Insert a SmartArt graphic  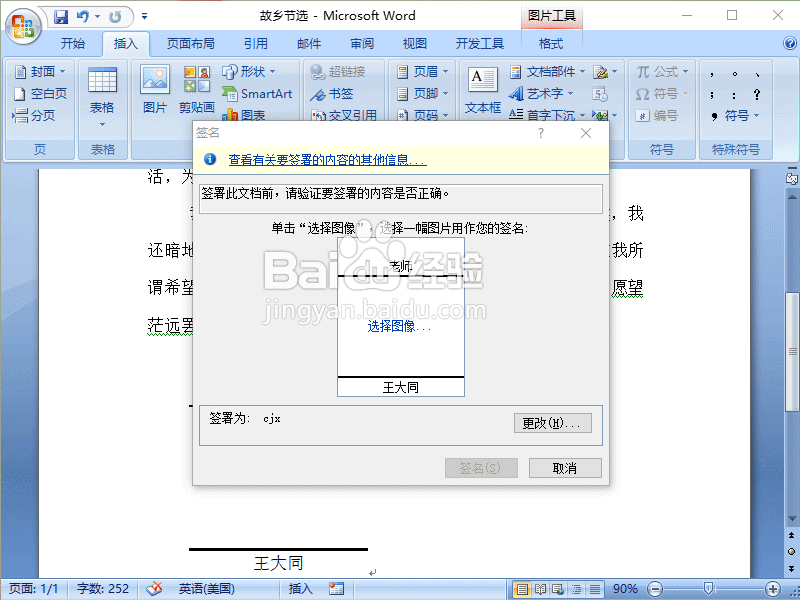tap(258, 92)
